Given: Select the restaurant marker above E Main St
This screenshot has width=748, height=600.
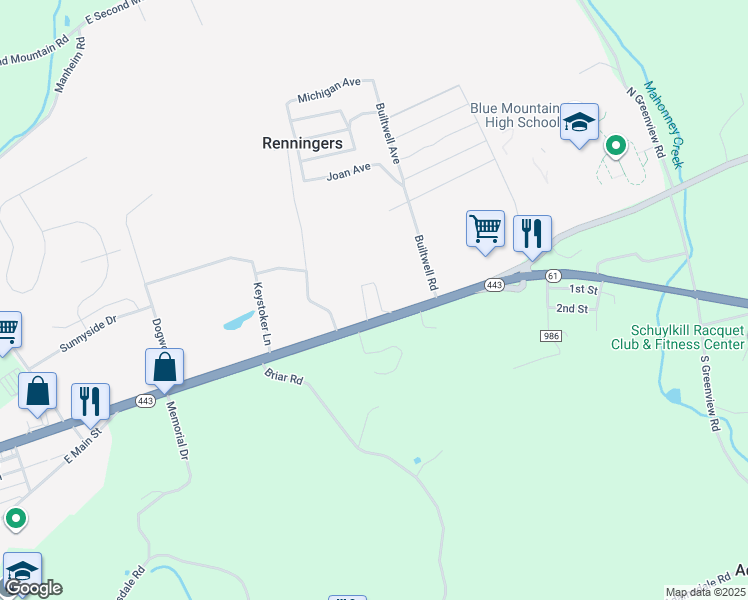Looking at the screenshot, I should point(90,403).
